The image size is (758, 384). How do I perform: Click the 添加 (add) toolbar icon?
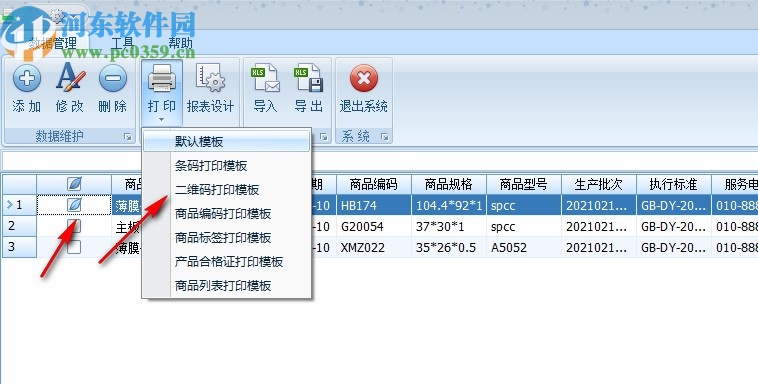coord(27,78)
